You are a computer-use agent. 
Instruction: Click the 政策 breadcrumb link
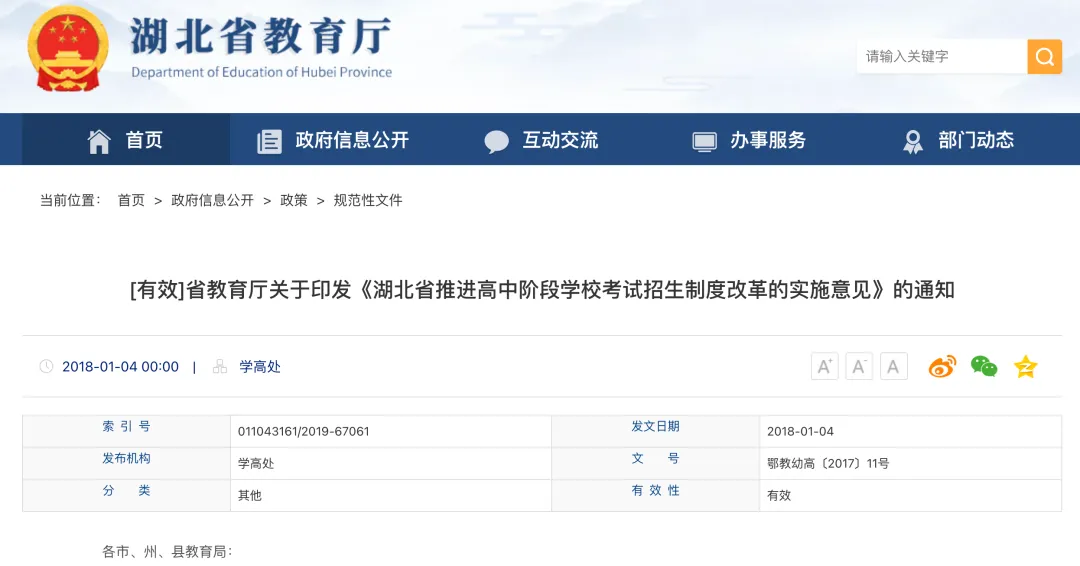(293, 200)
